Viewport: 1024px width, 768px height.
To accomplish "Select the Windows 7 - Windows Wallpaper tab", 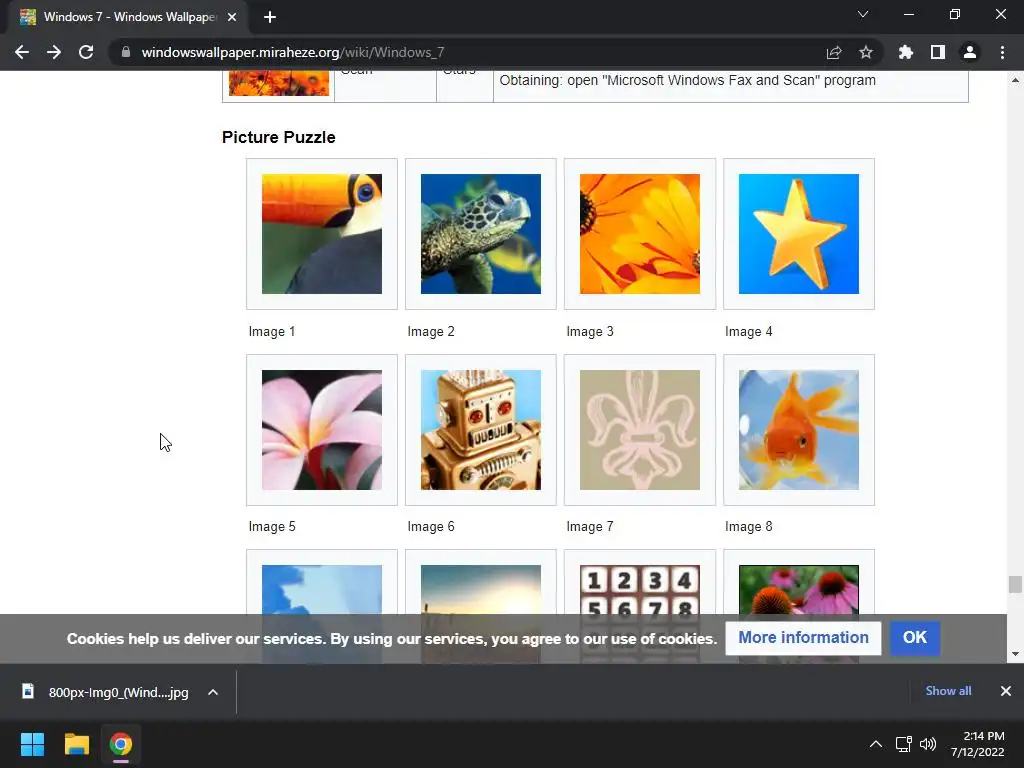I will click(x=128, y=17).
